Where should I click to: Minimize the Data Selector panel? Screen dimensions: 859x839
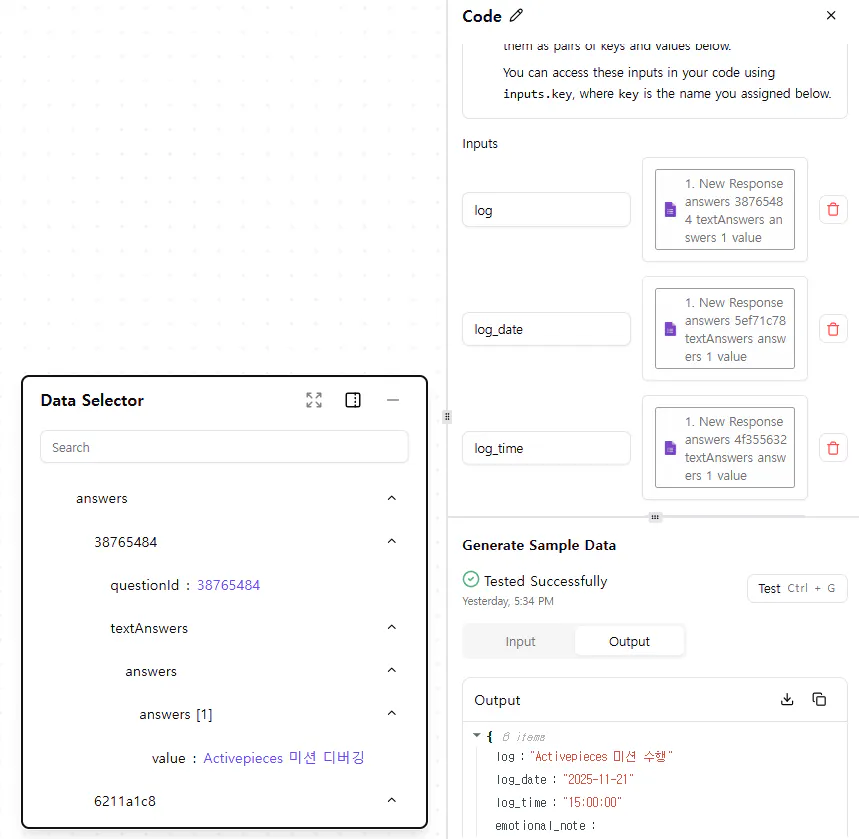coord(393,400)
